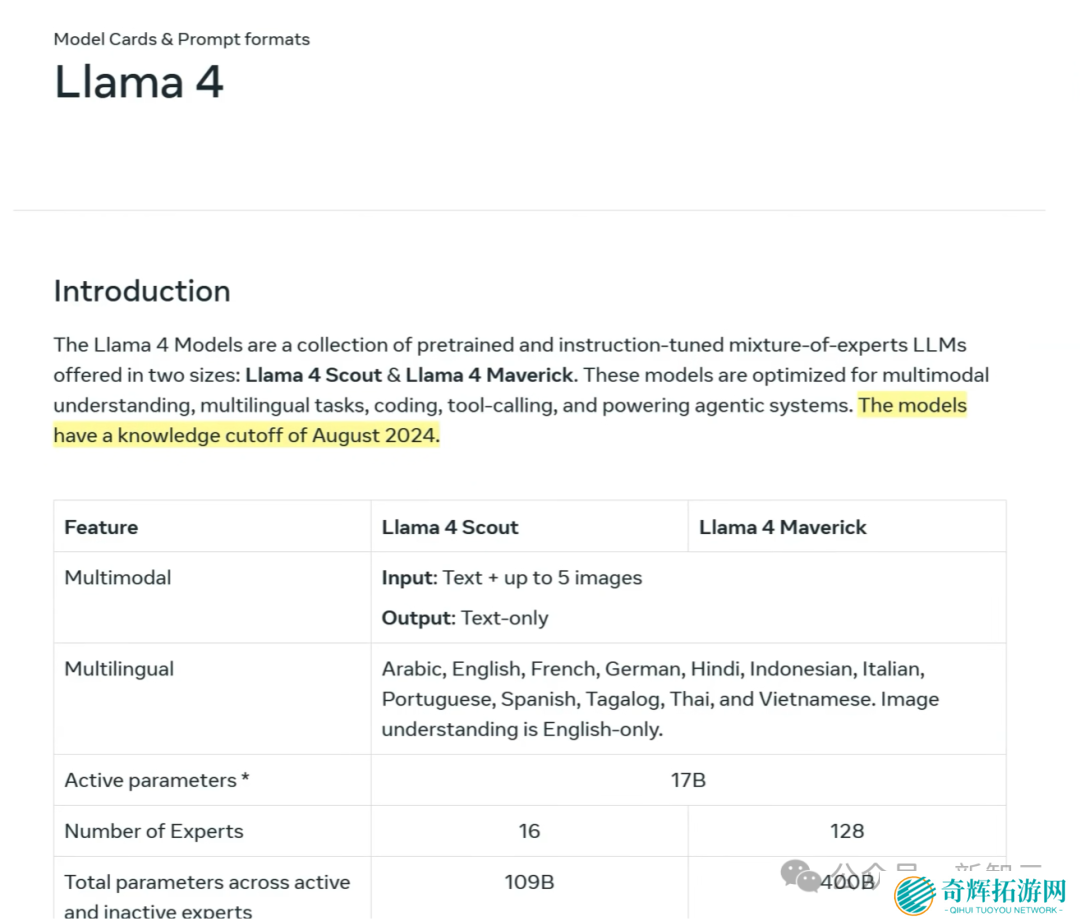Viewport: 1080px width, 921px height.
Task: Click the Multilingual row label
Action: click(119, 669)
